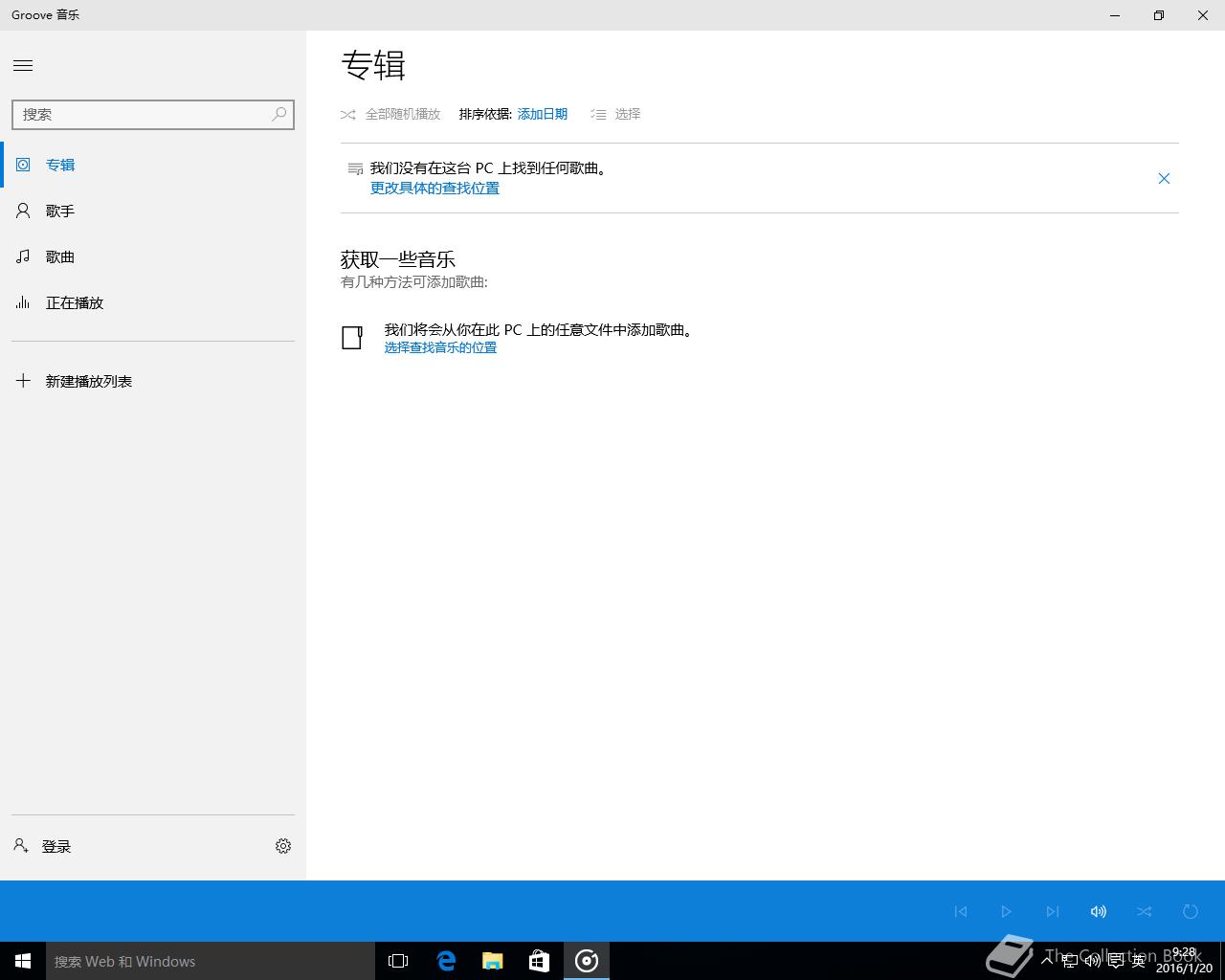Click 登录 to sign in
This screenshot has width=1225, height=980.
point(43,846)
